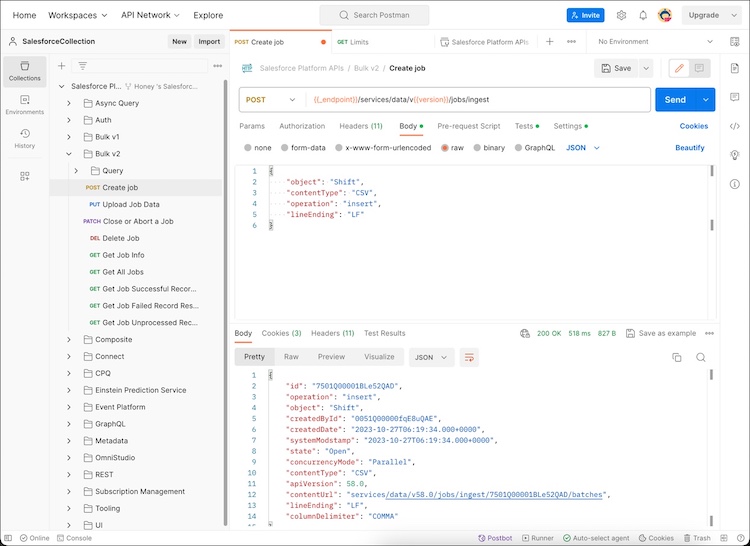Open the response JSON format dropdown
750x546 pixels.
click(x=431, y=357)
